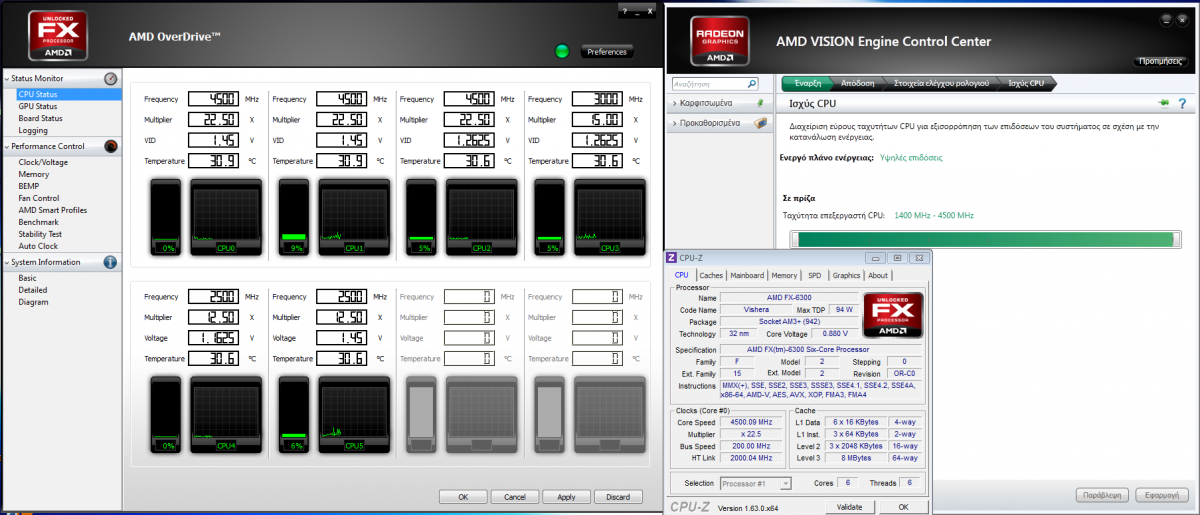Screen dimensions: 1200x515
Task: Click Cancel in AMD OverDrive
Action: pos(514,497)
